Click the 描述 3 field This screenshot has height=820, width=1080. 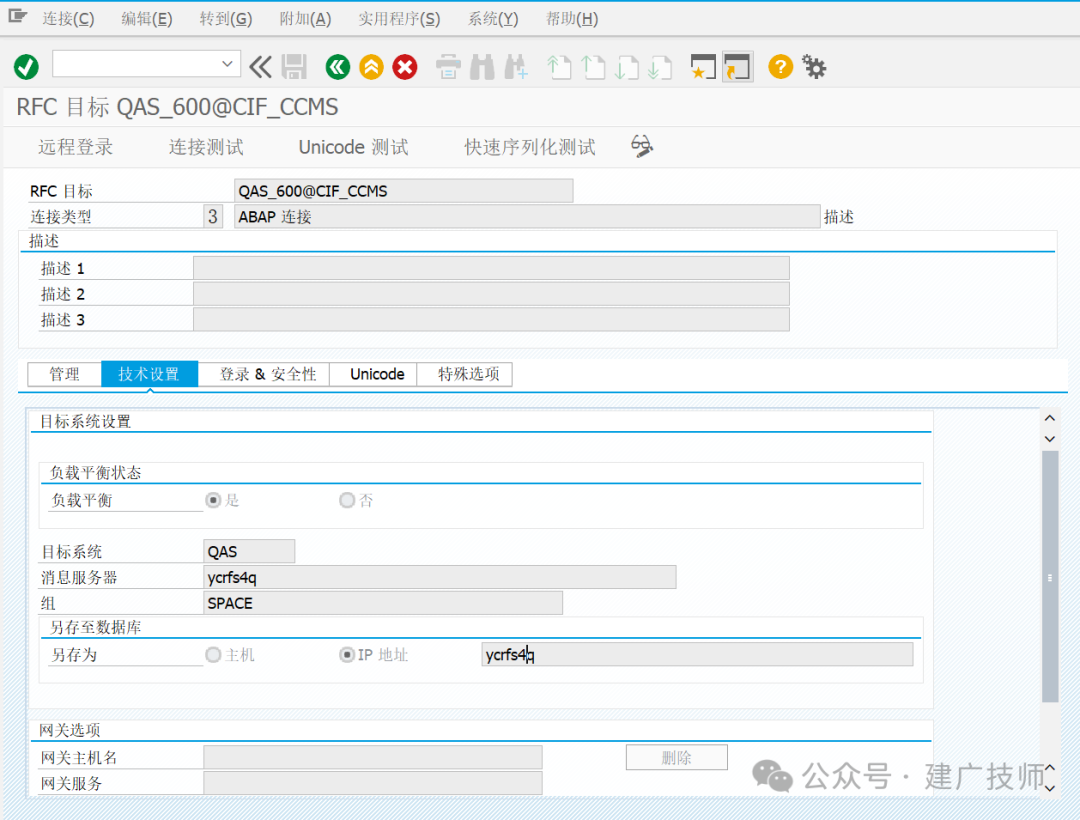click(491, 319)
